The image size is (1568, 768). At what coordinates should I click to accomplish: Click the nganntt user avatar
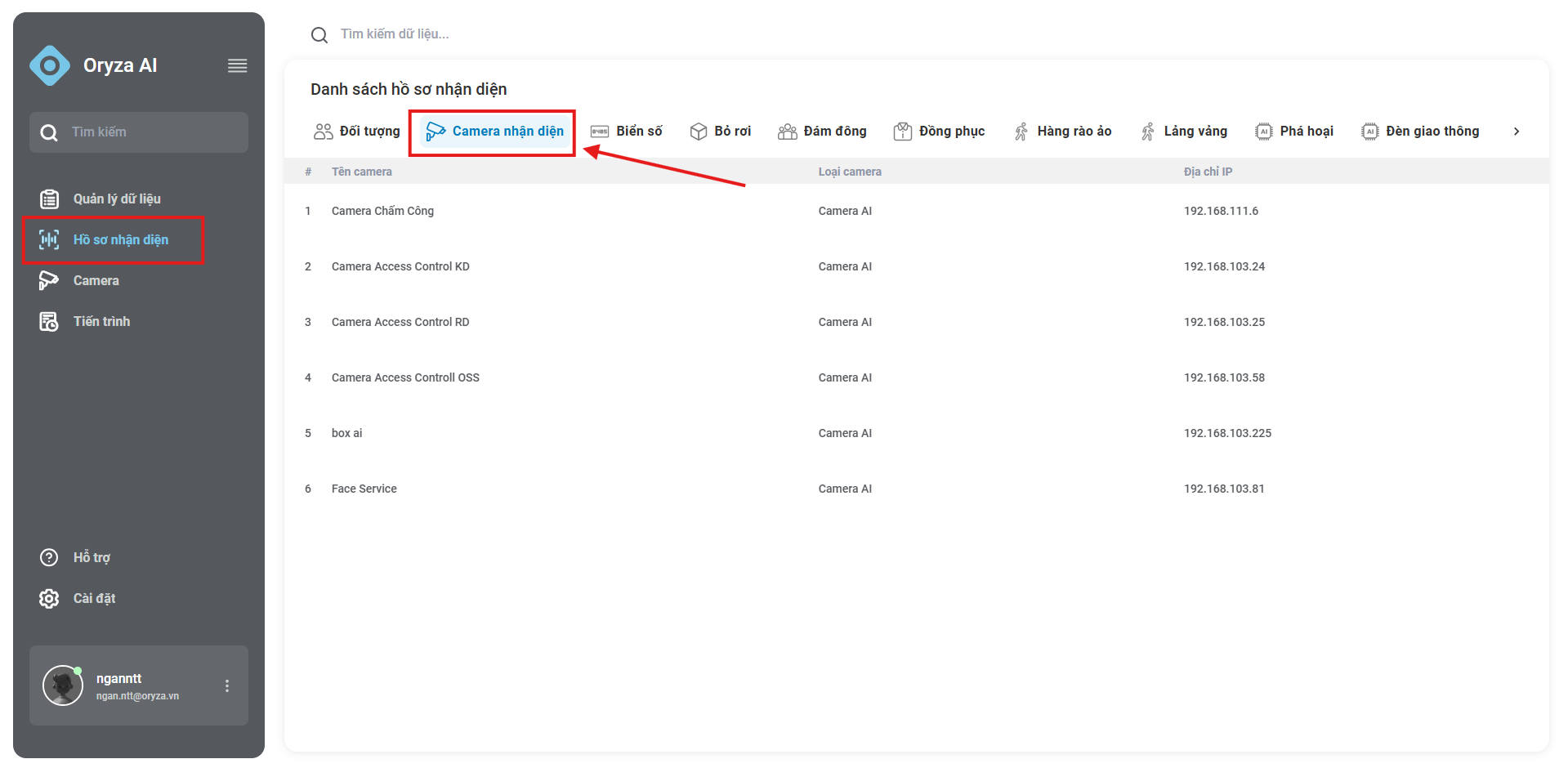click(63, 685)
